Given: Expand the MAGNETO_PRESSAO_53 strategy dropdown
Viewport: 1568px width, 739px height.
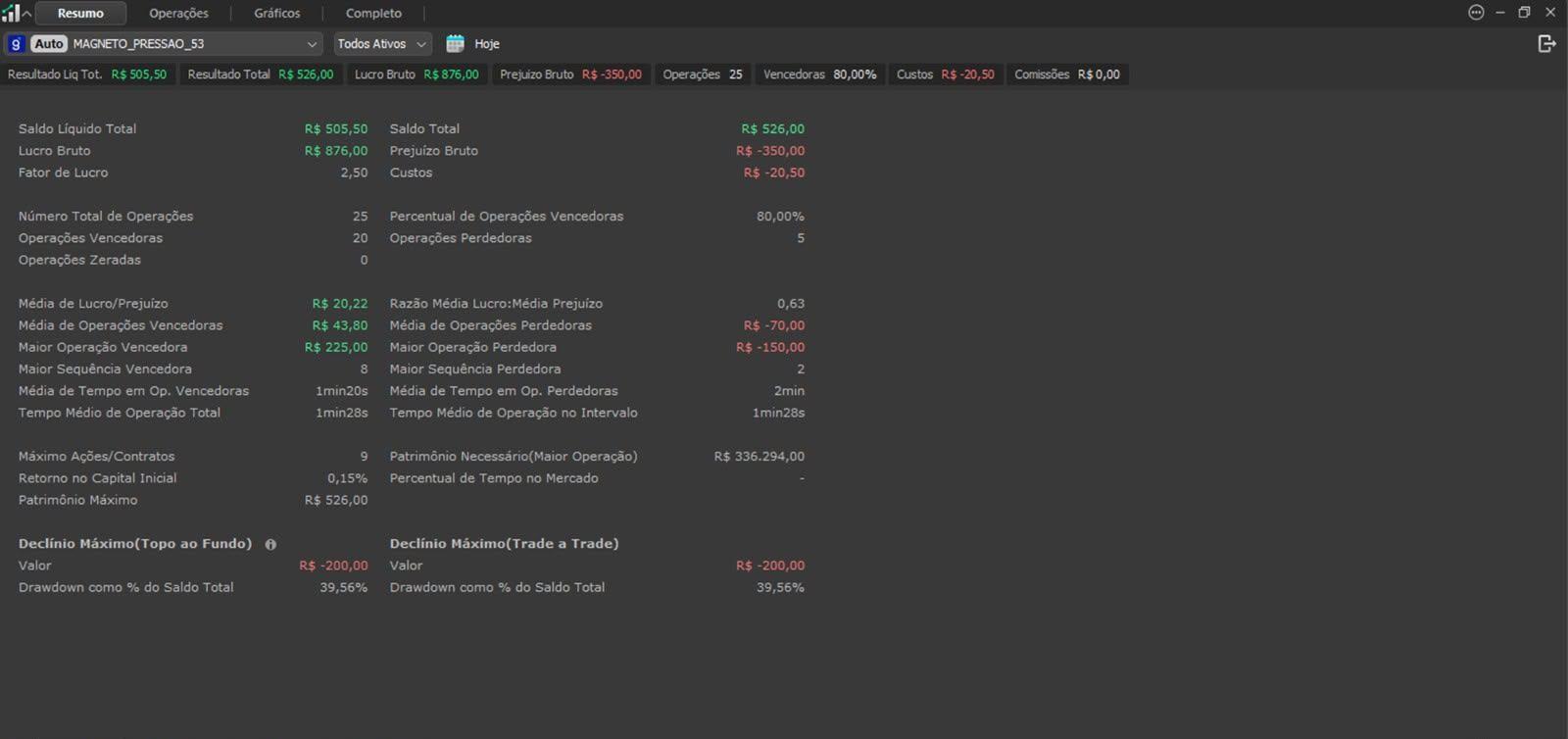Looking at the screenshot, I should tap(165, 43).
